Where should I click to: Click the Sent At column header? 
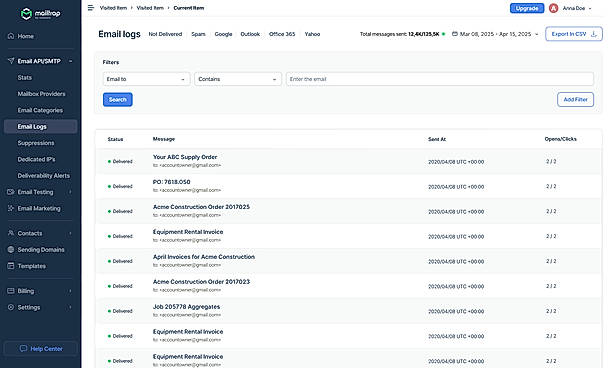437,139
